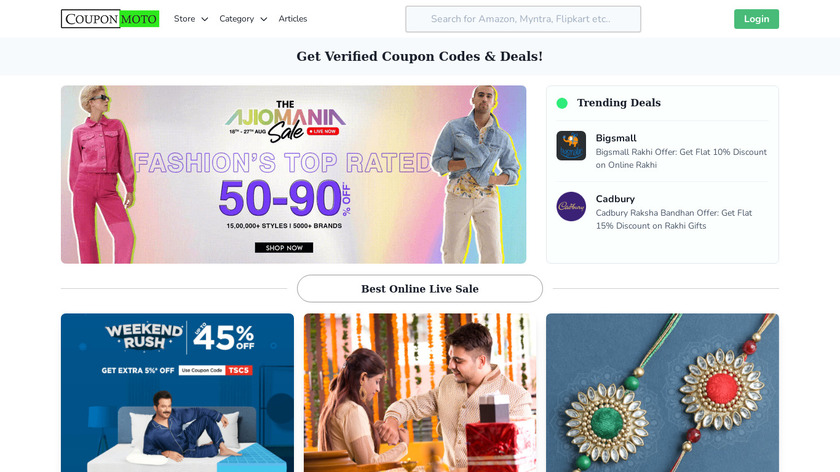Open the Cadbury purple logo icon
This screenshot has width=840, height=472.
click(571, 206)
